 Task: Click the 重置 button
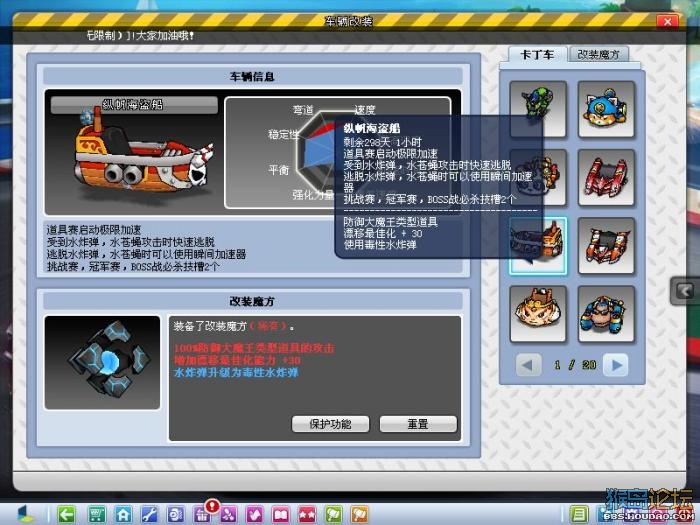click(418, 424)
